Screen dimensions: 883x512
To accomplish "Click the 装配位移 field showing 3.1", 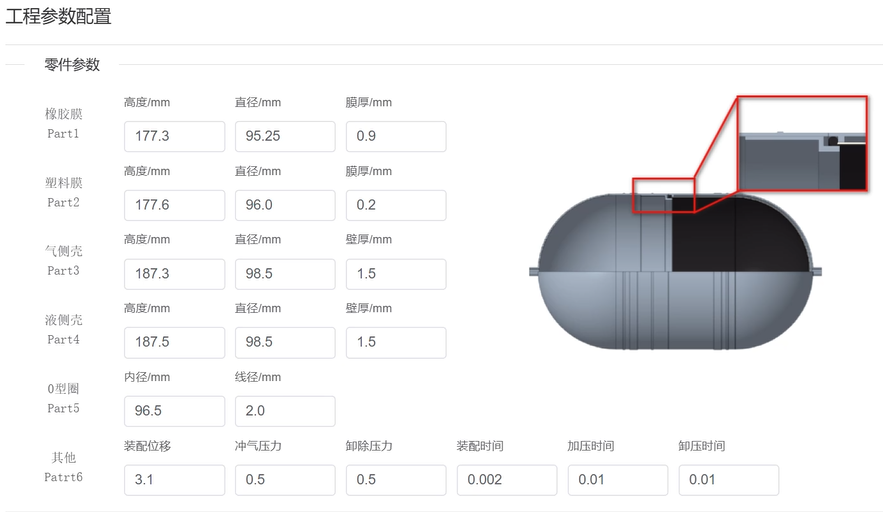I will 175,480.
